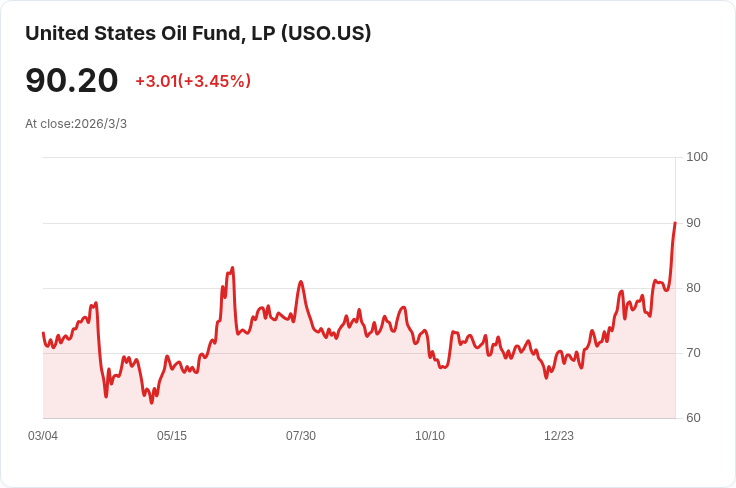Image resolution: width=736 pixels, height=488 pixels.
Task: Click the starting point of the price line
Action: click(43, 333)
